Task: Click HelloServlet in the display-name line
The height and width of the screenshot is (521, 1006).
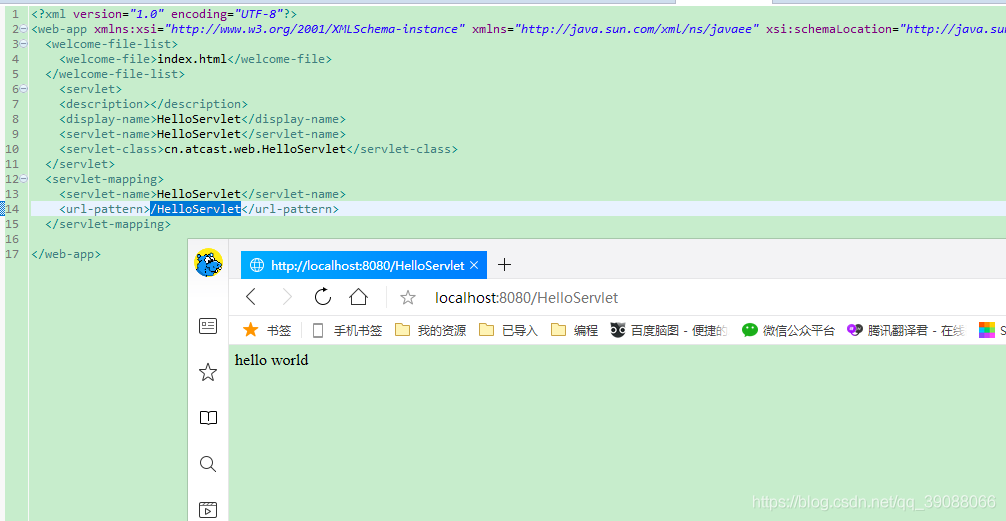Action: pyautogui.click(x=199, y=119)
